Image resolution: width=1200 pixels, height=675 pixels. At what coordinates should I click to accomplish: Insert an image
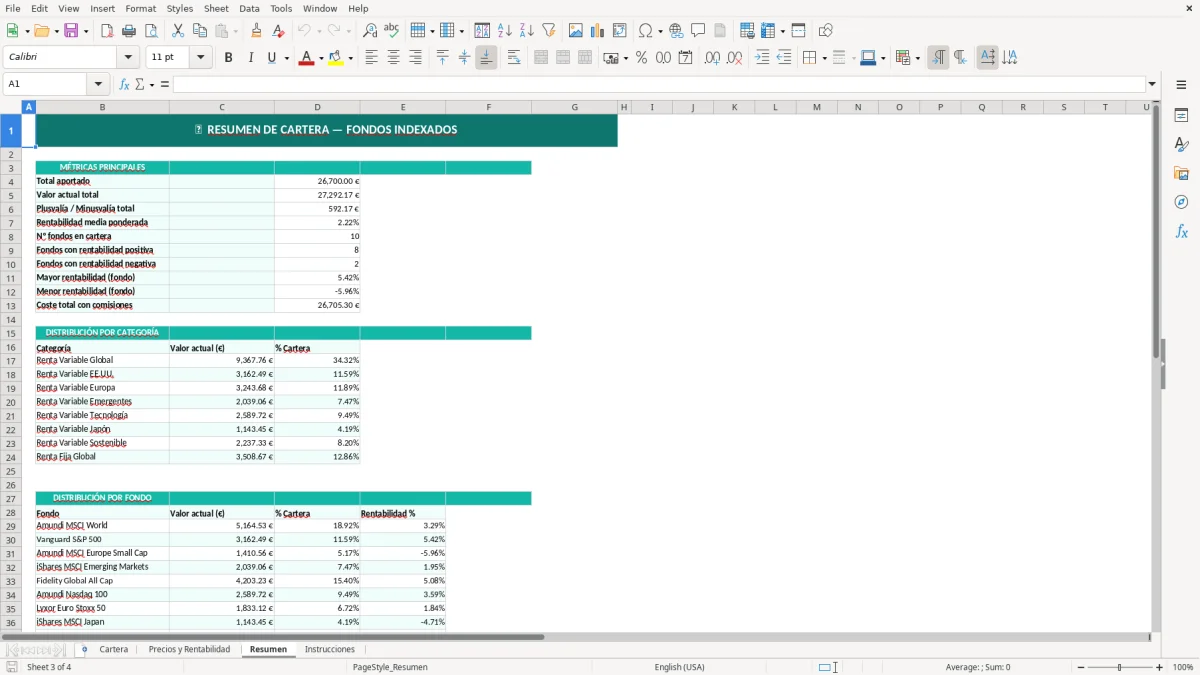point(576,31)
